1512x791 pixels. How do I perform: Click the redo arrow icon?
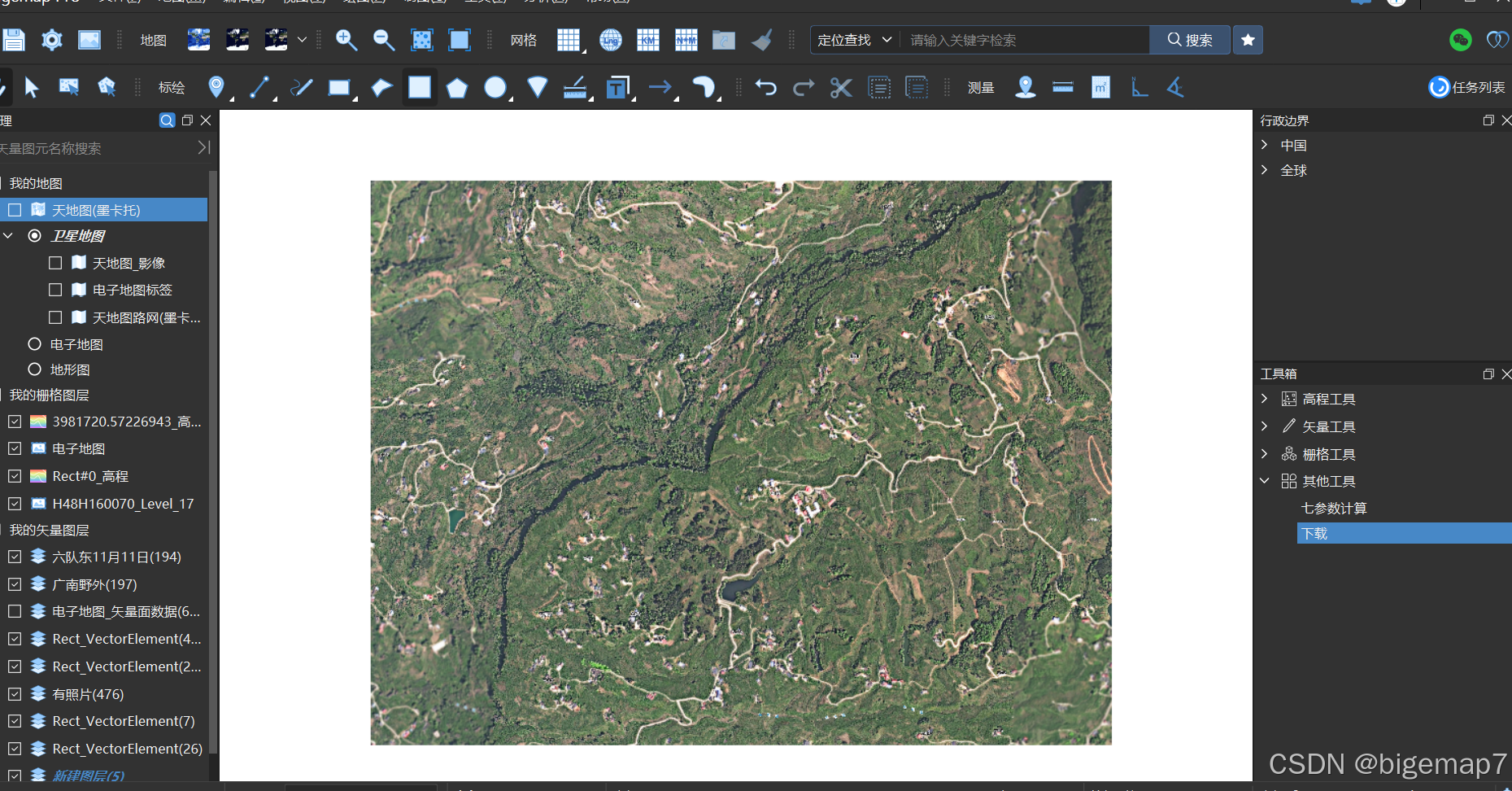coord(804,87)
